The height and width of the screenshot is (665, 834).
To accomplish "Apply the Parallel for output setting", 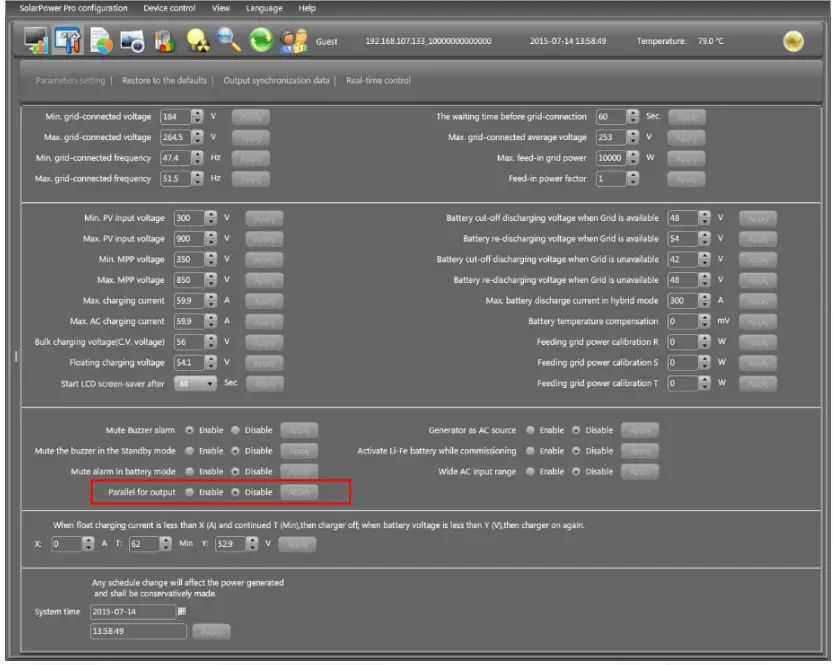I will (x=299, y=493).
